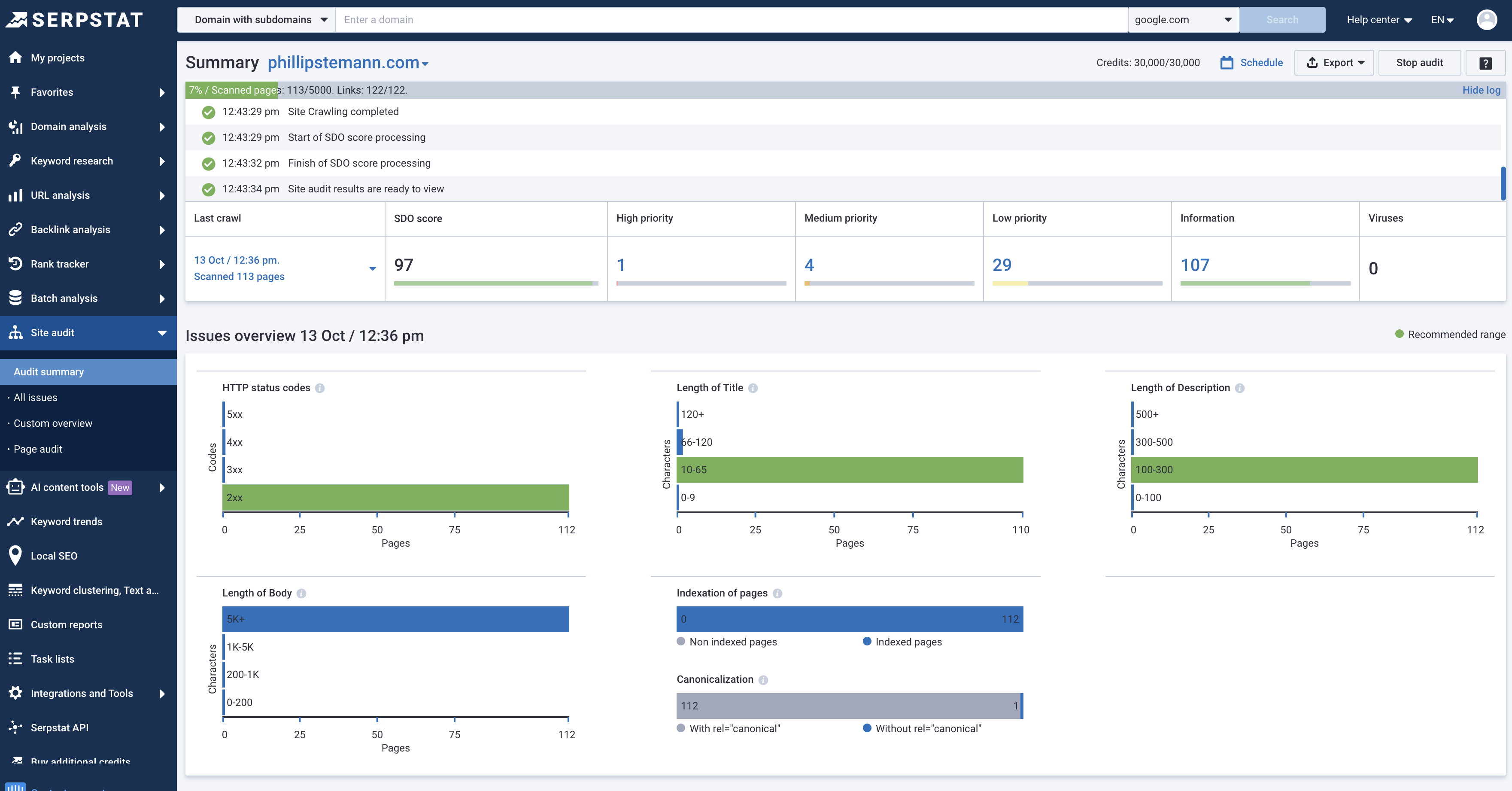Viewport: 1512px width, 791px height.
Task: Open the EN language dropdown
Action: point(1442,19)
